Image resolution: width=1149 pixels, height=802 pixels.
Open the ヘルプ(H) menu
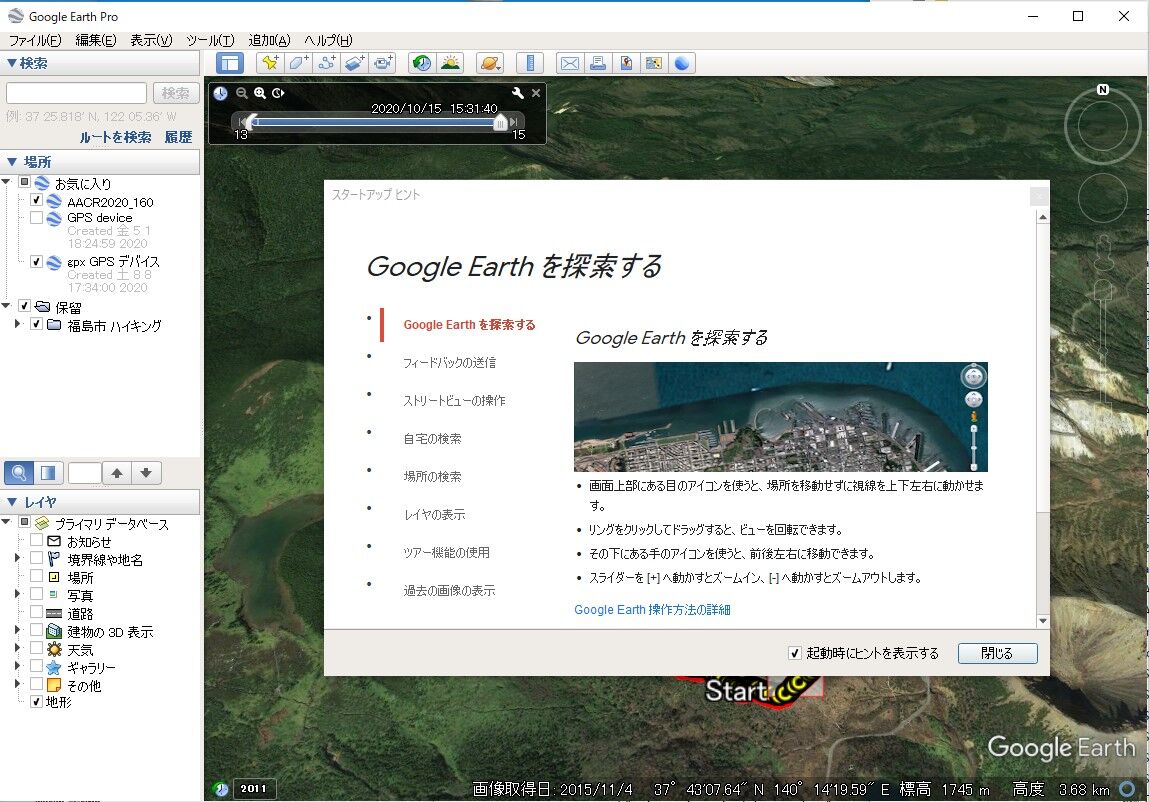pyautogui.click(x=328, y=40)
